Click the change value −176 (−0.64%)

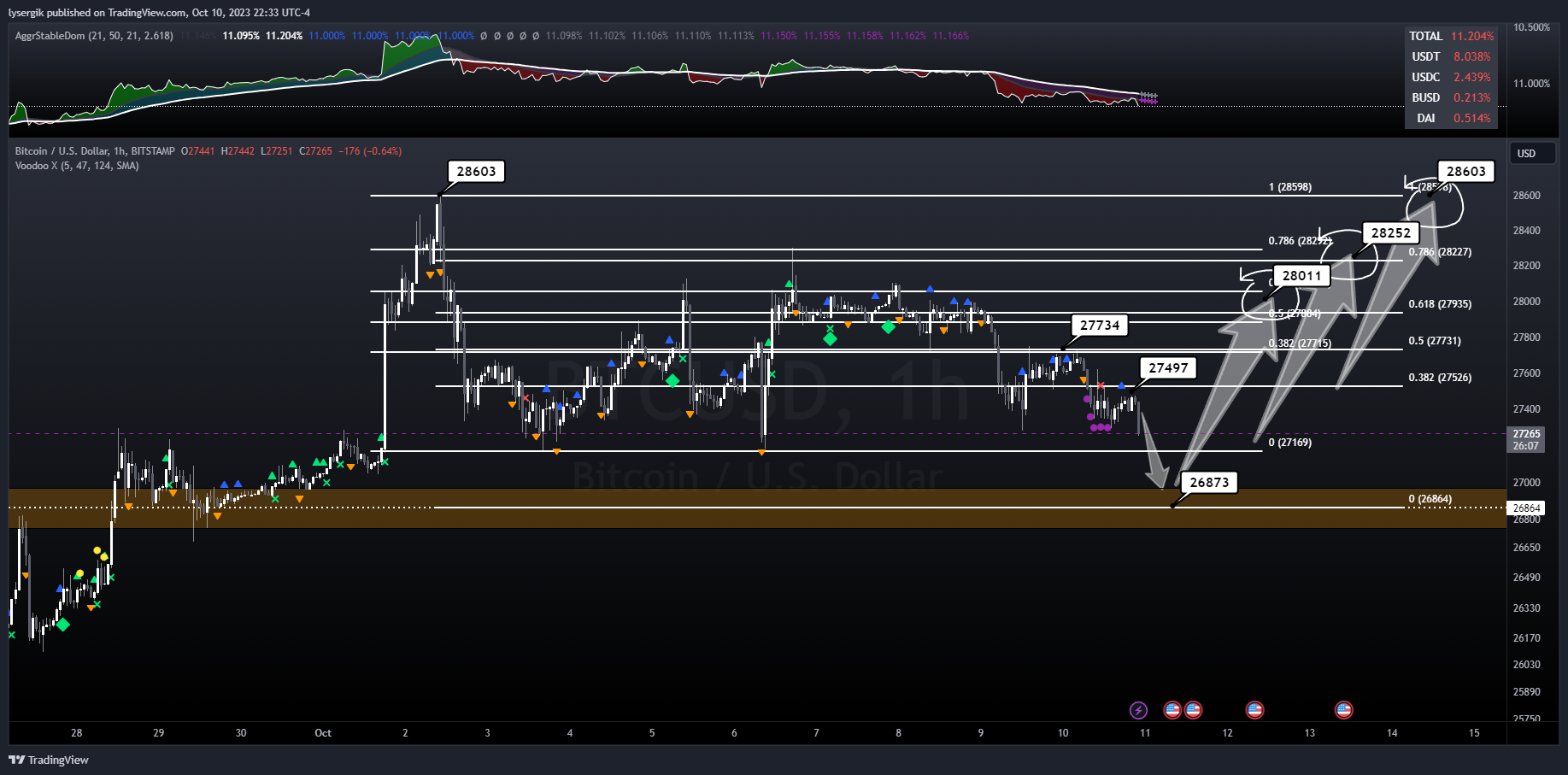click(x=370, y=151)
